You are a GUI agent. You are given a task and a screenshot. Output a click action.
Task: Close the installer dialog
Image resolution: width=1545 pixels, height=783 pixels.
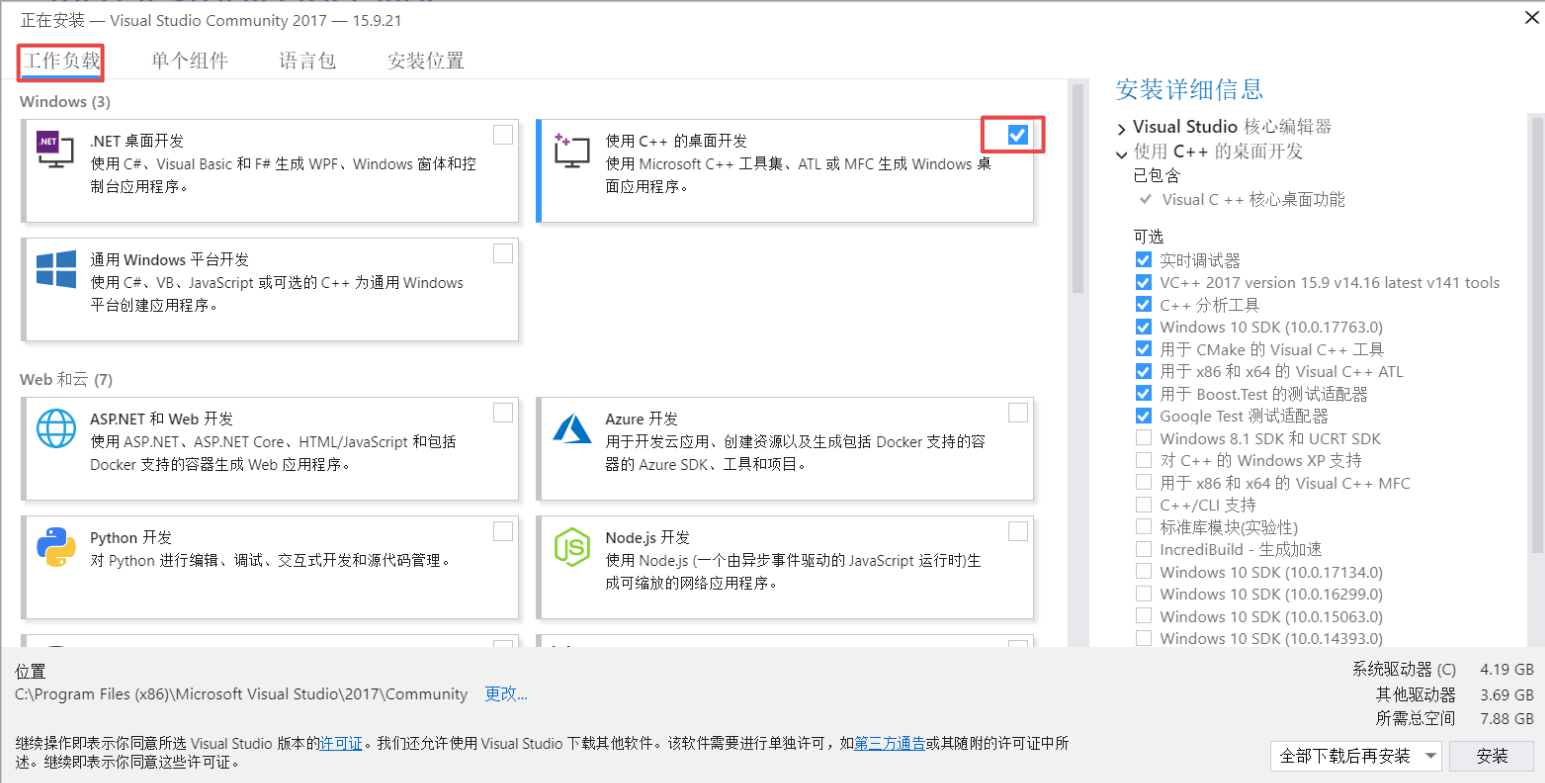pyautogui.click(x=1529, y=18)
